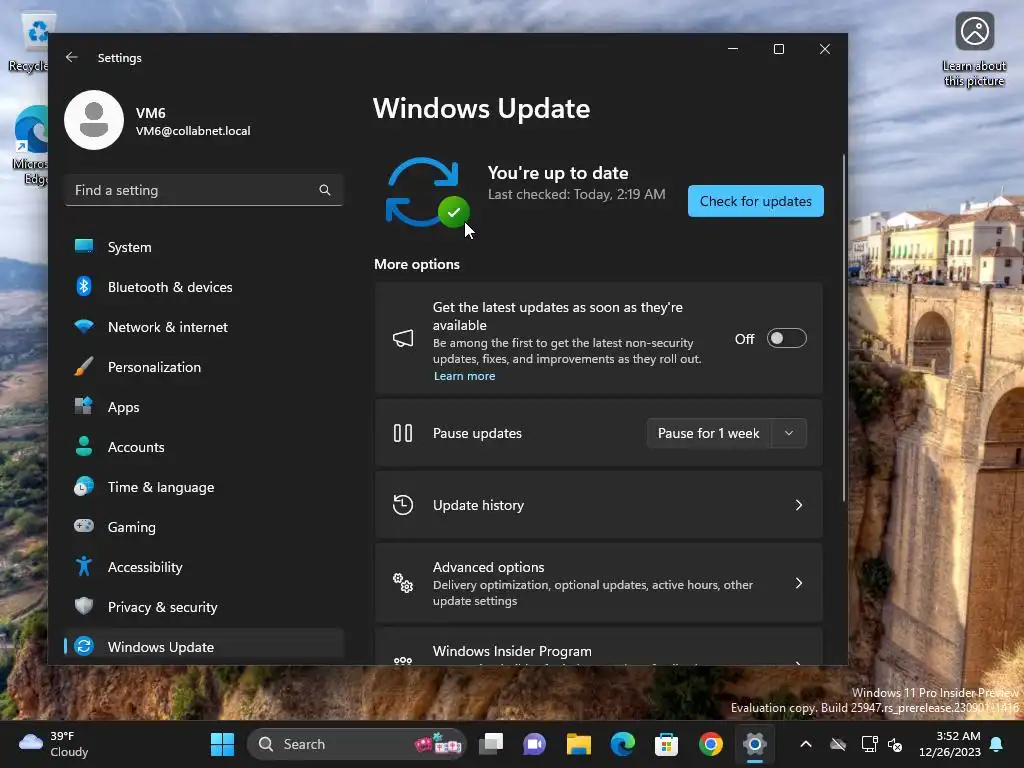The width and height of the screenshot is (1024, 768).
Task: Click Pause for 1 week button
Action: coord(709,433)
